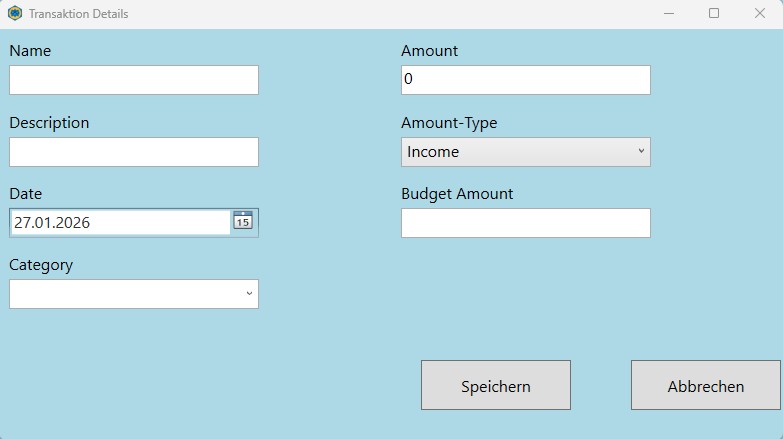
Task: Cancel with the Abbrechen button
Action: click(705, 386)
